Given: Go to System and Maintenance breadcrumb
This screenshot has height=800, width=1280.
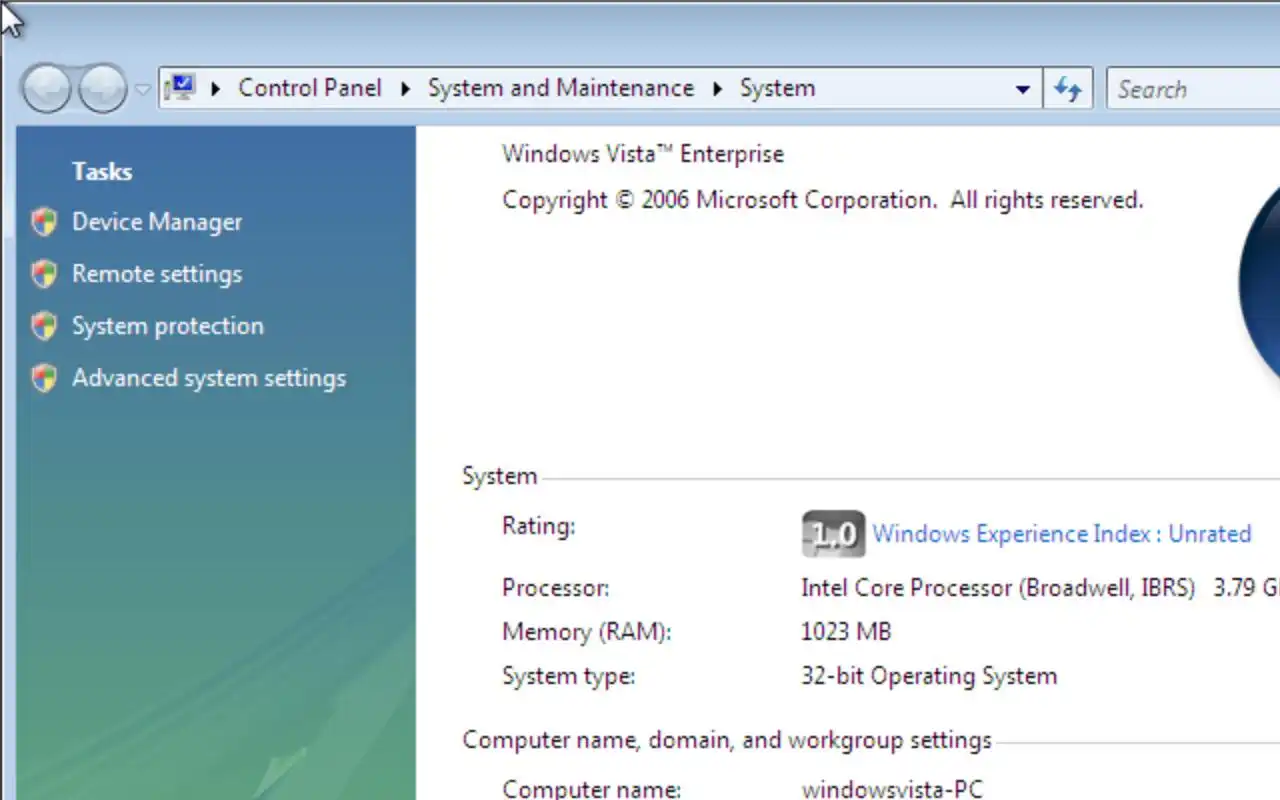Looking at the screenshot, I should (x=561, y=88).
